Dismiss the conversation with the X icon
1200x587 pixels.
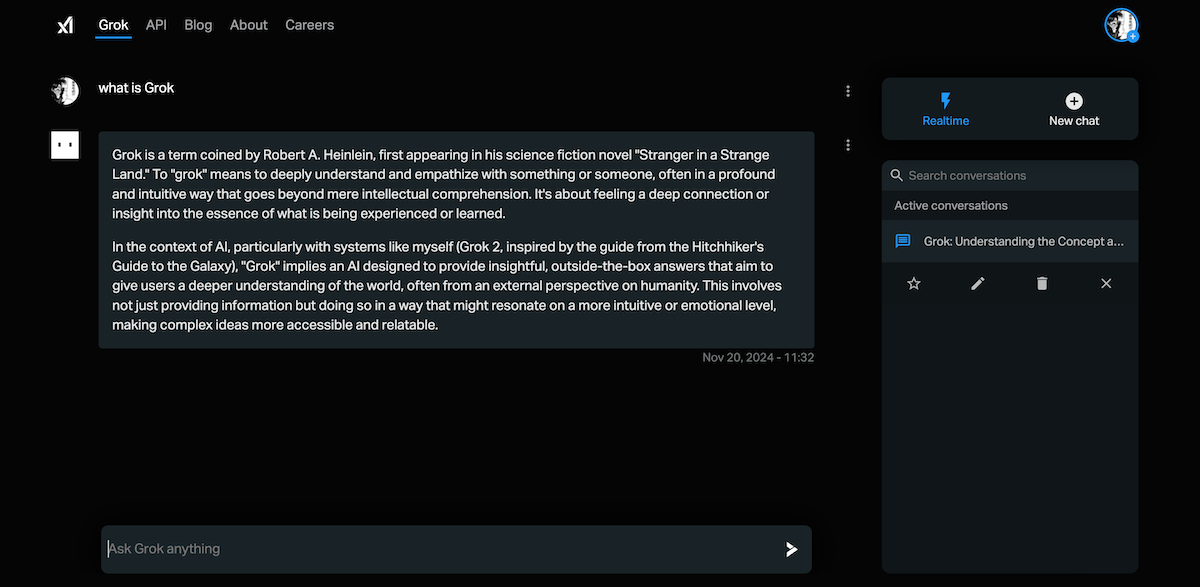(1105, 283)
